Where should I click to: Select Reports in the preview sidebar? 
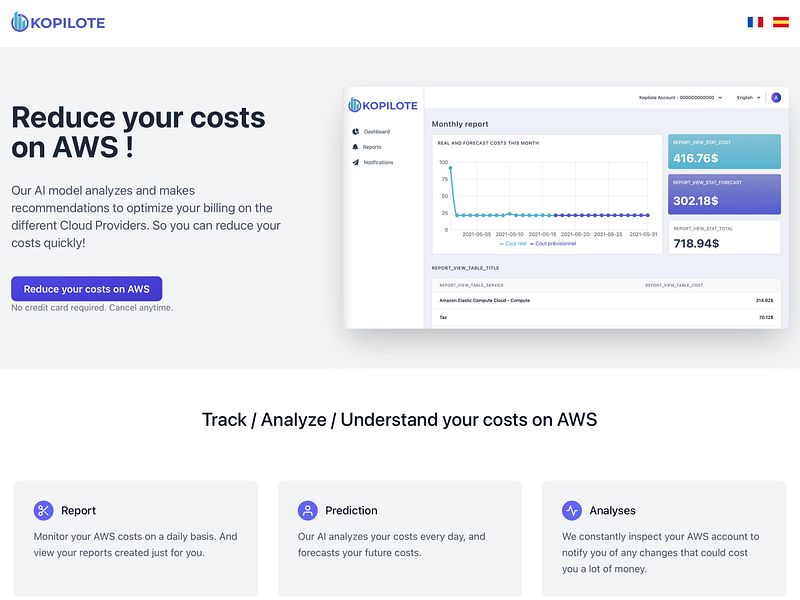[367, 147]
